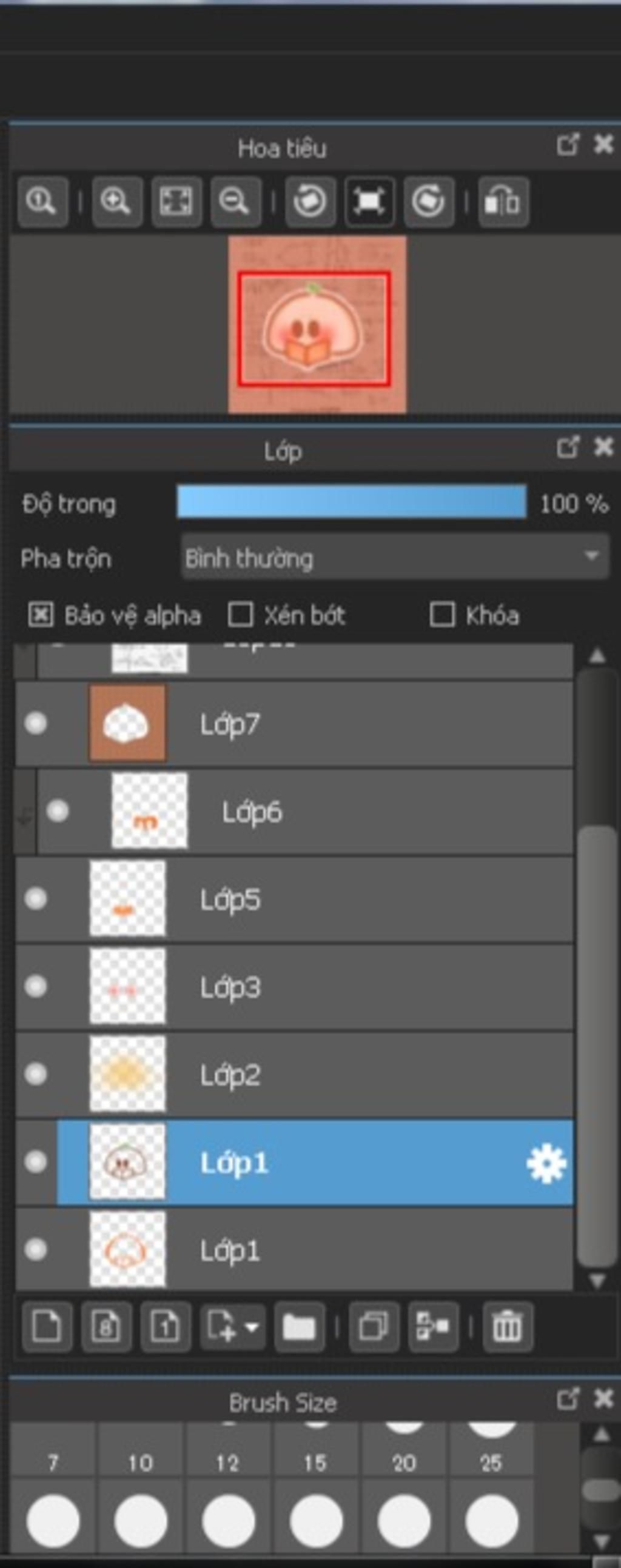The image size is (621, 1568).
Task: Rotate canvas left in navigator
Action: [310, 201]
